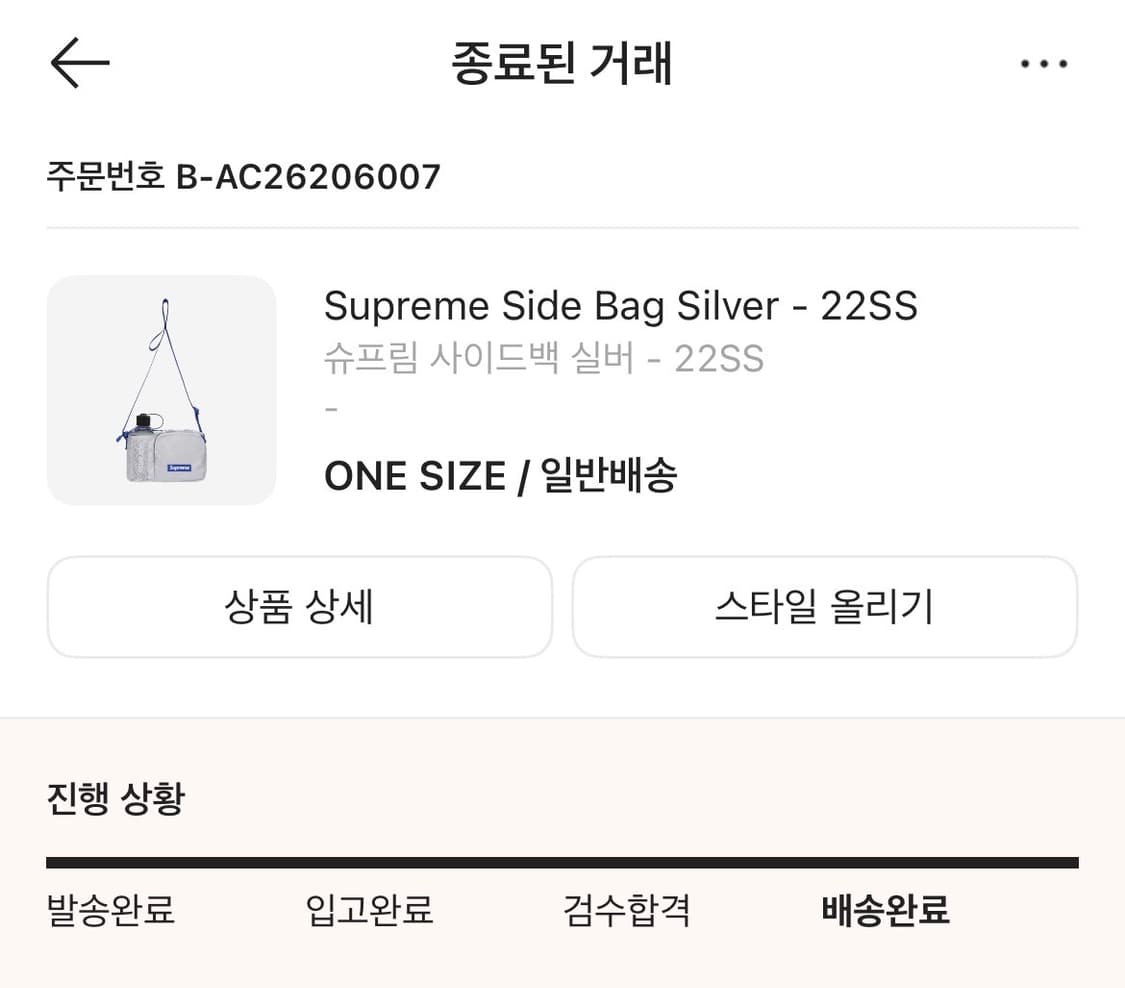Select the bold 배송완료 progress step
The width and height of the screenshot is (1125, 988).
tap(885, 911)
